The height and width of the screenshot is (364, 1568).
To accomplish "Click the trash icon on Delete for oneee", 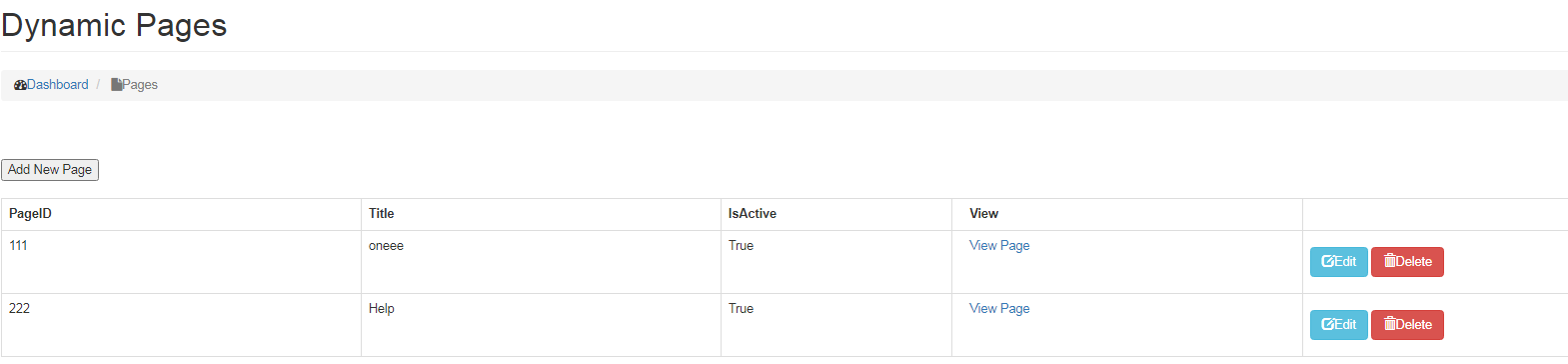I will click(x=1389, y=261).
